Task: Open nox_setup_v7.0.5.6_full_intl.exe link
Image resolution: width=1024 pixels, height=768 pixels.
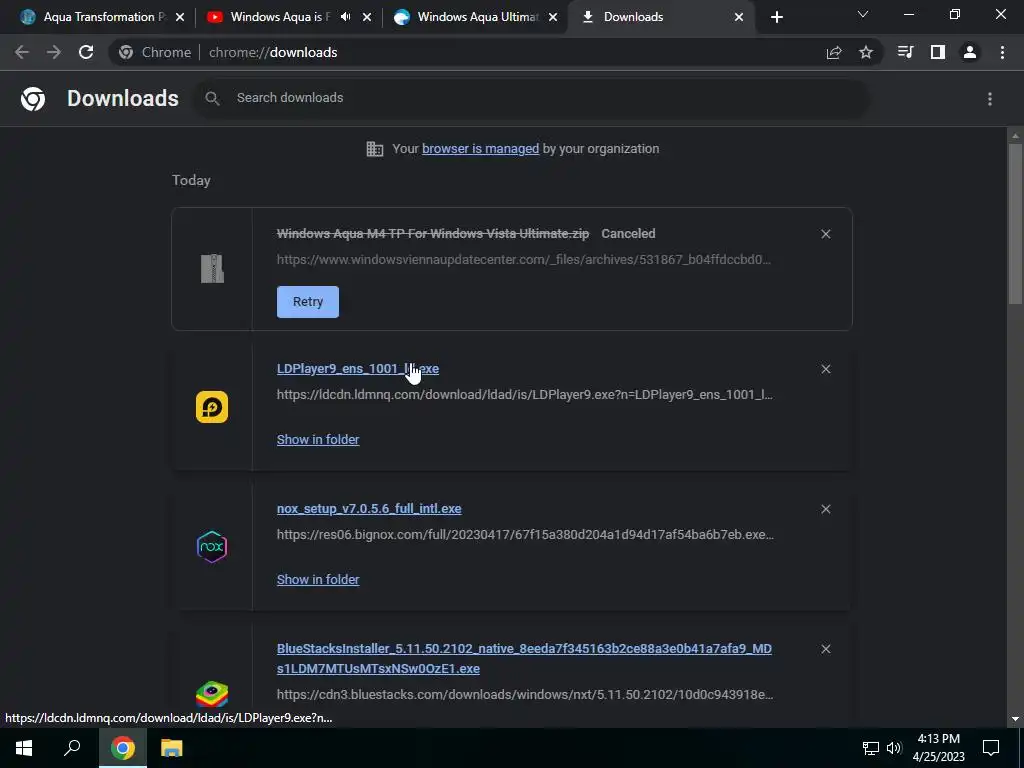Action: 369,509
